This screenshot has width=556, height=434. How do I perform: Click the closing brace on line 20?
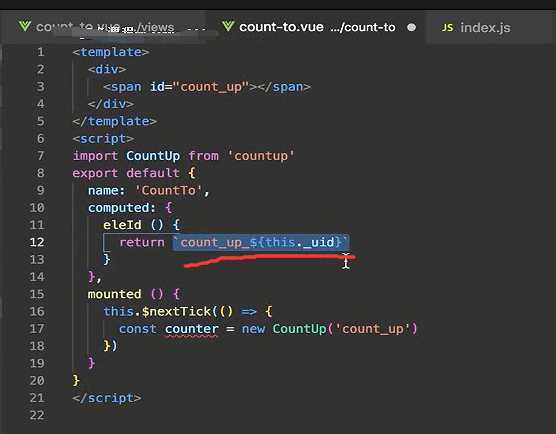(76, 380)
